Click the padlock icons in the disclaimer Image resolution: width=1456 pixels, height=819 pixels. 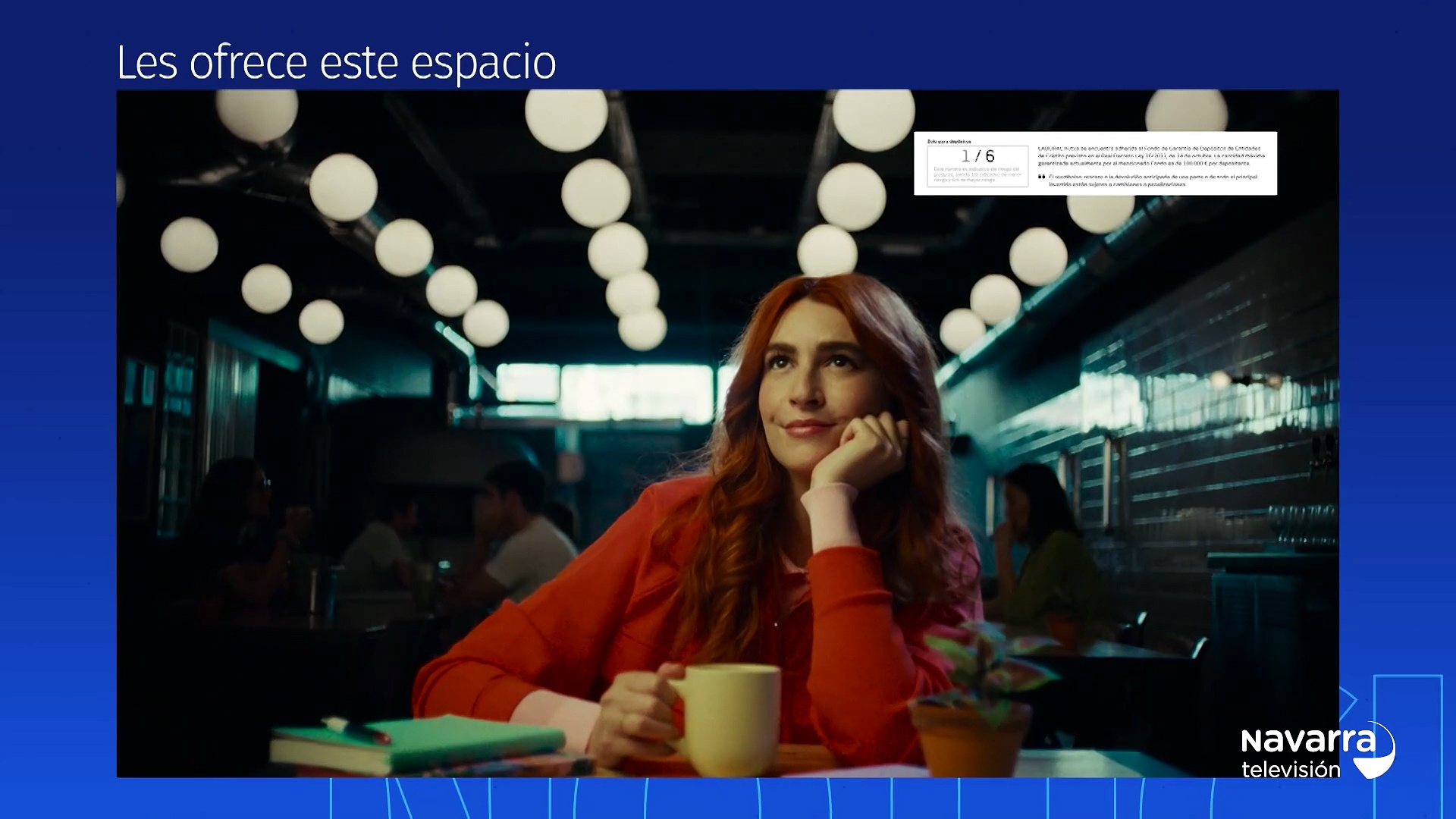tap(1042, 177)
